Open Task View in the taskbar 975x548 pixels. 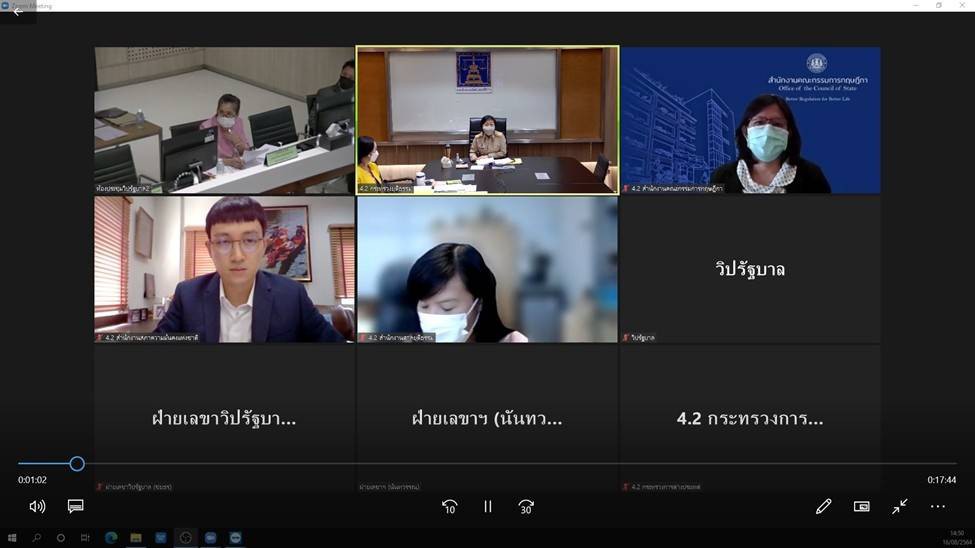click(86, 538)
